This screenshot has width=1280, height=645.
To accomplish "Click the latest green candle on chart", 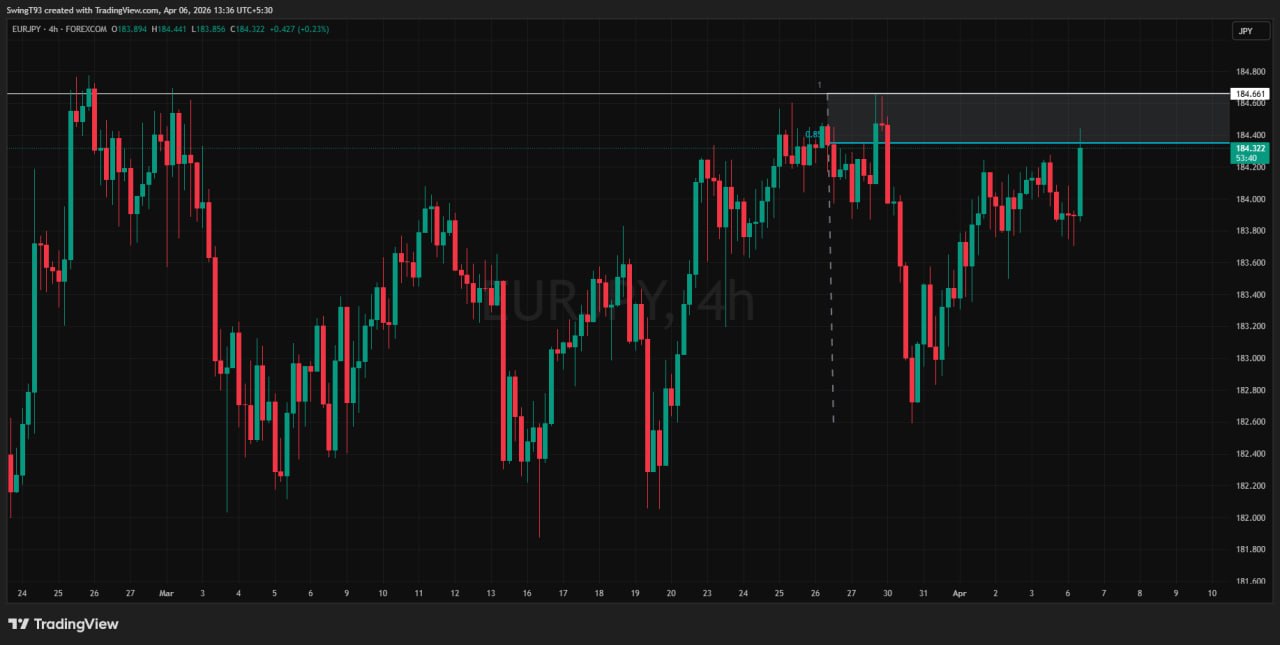I will [1080, 180].
